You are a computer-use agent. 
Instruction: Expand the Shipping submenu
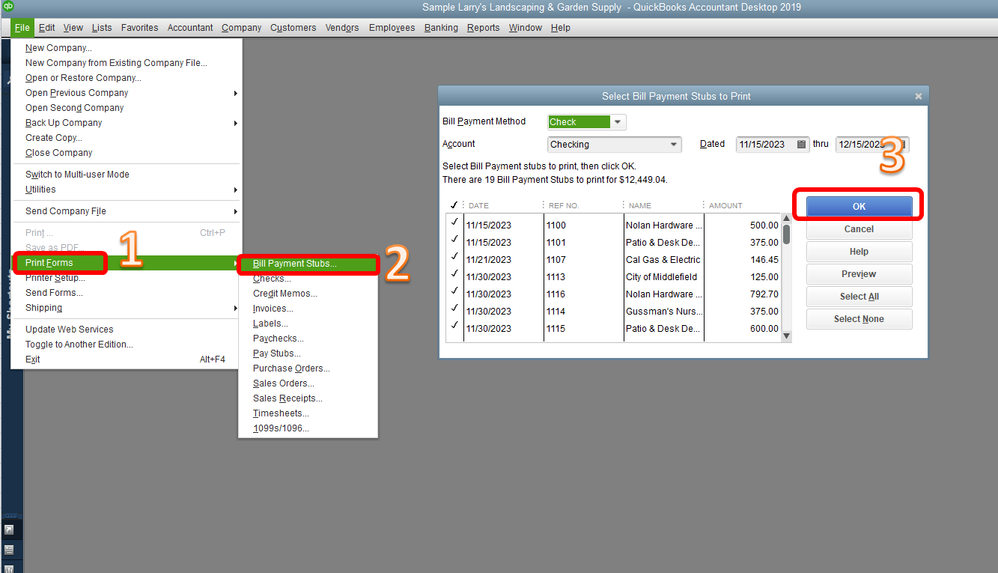(235, 308)
